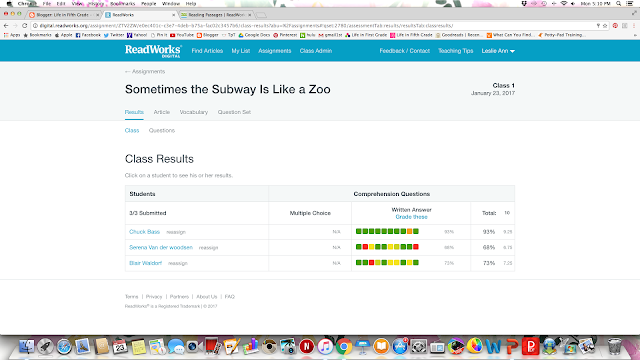
Task: Select the Questions sub-tab
Action: pyautogui.click(x=162, y=130)
